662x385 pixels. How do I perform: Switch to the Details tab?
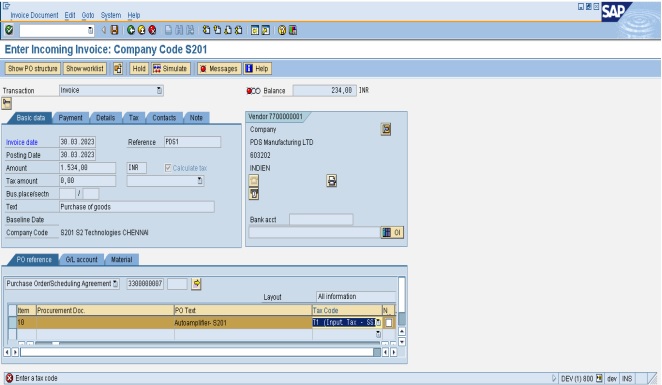pos(106,118)
